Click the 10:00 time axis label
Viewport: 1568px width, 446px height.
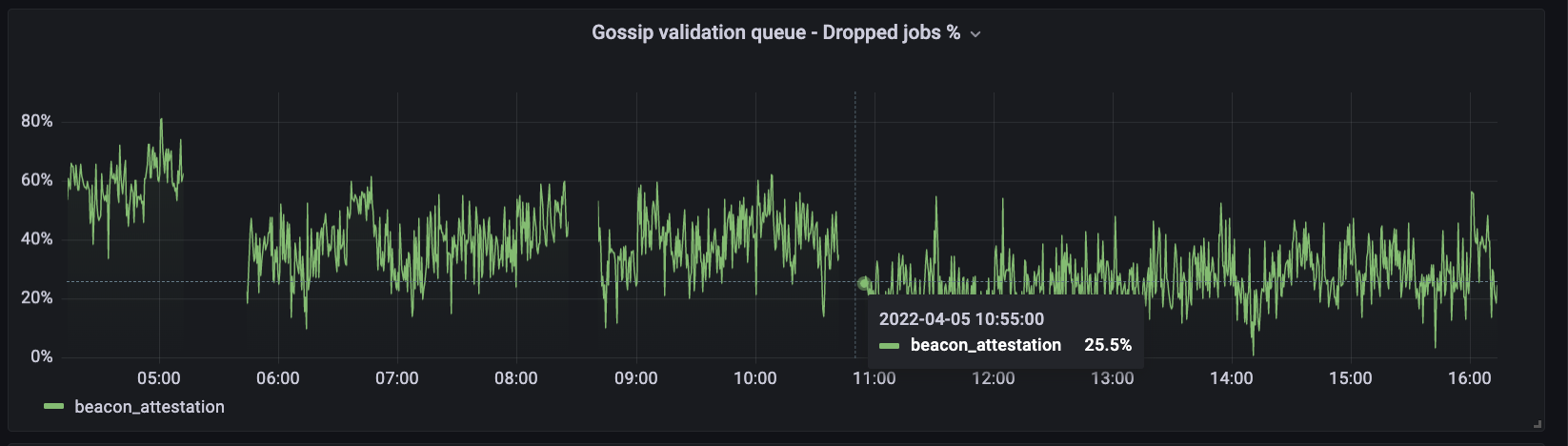(x=755, y=378)
